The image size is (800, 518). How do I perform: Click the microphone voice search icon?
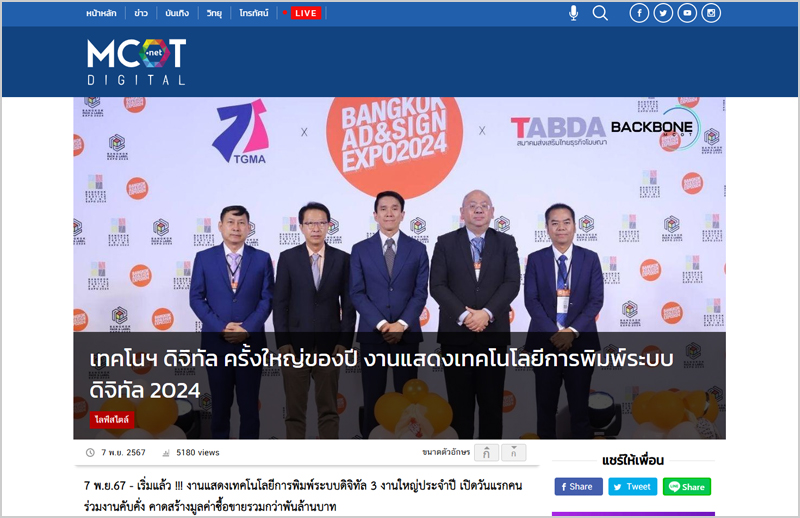pyautogui.click(x=573, y=13)
